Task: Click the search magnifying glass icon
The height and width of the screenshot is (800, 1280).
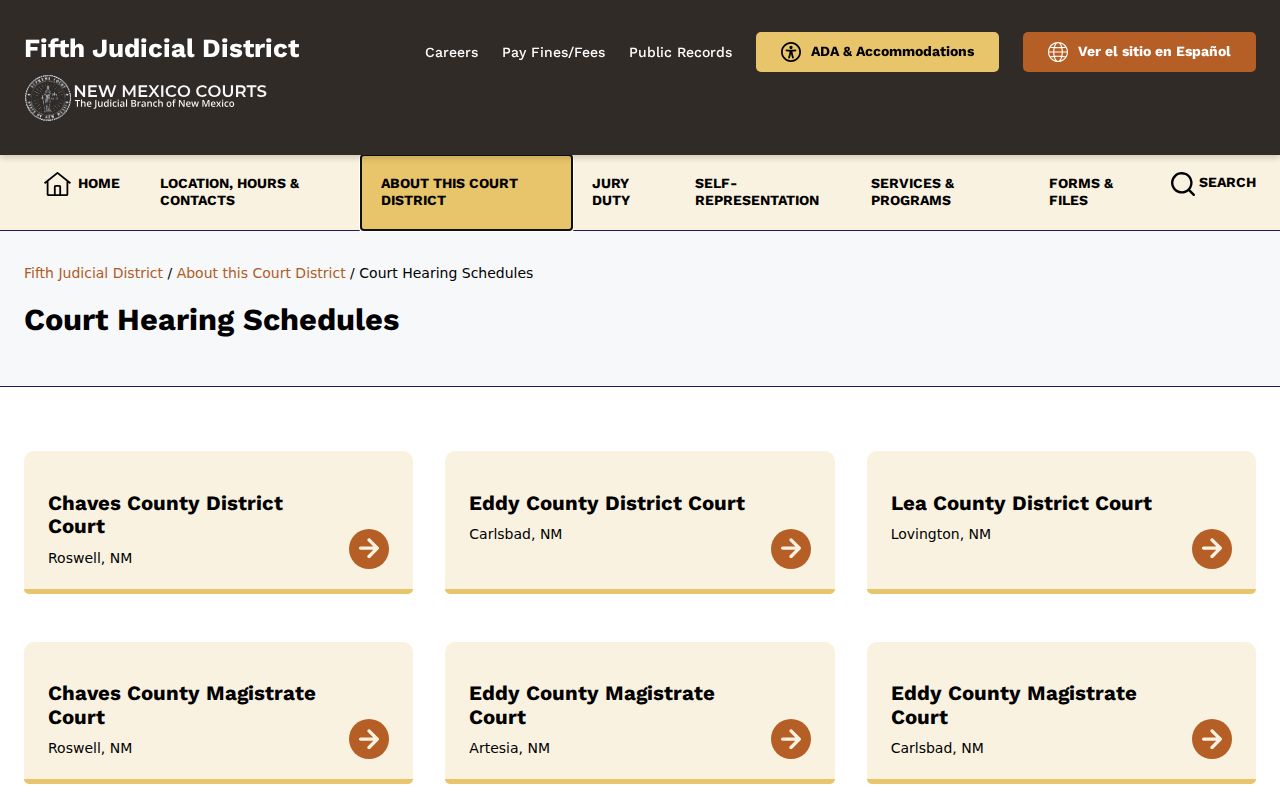Action: [x=1182, y=184]
